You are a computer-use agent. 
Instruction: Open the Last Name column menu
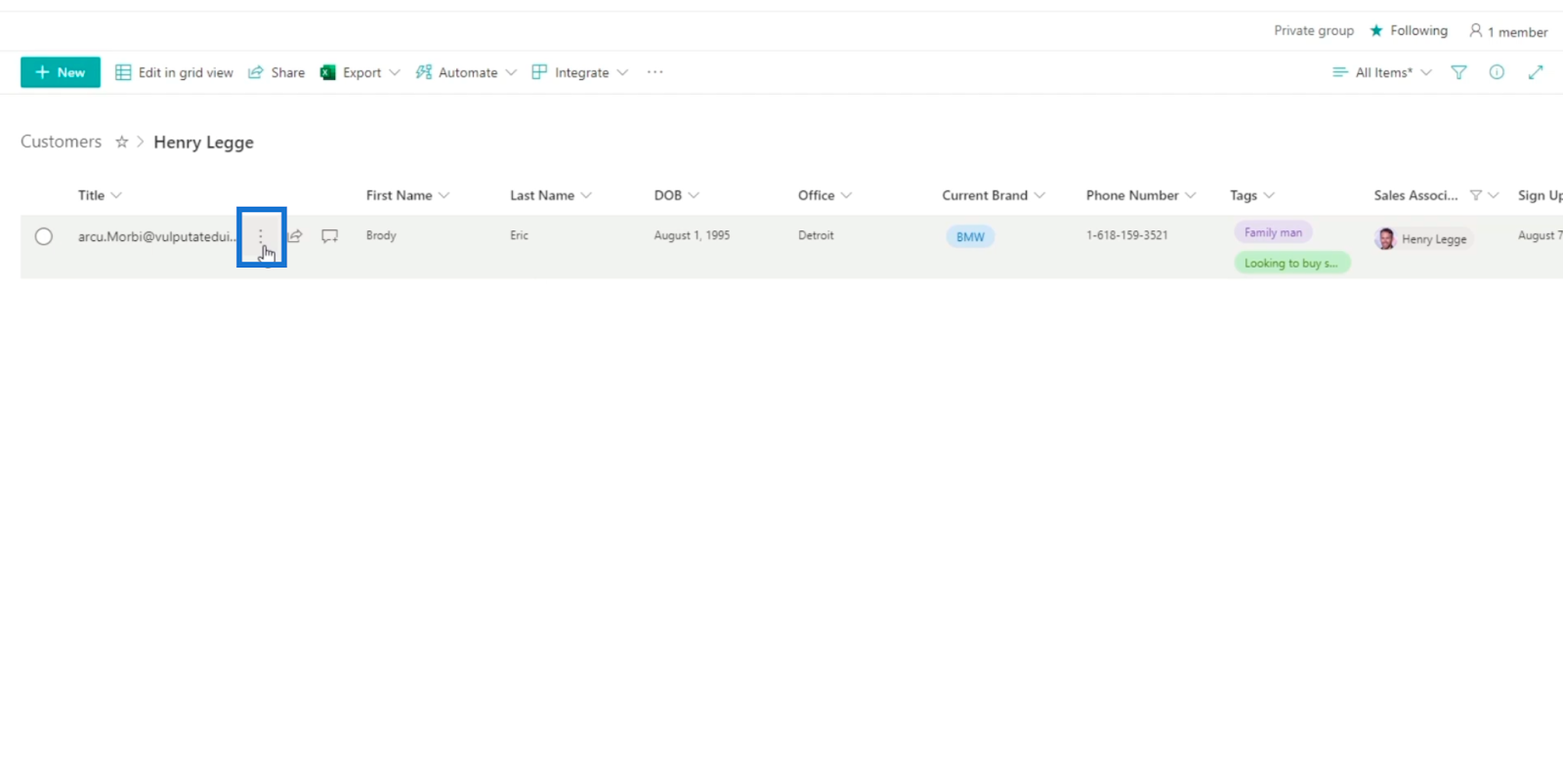coord(551,195)
